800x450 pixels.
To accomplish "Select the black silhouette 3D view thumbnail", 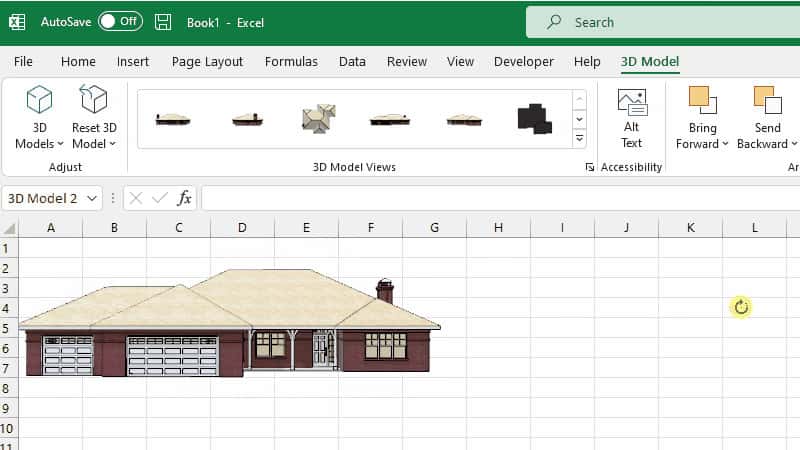I will coord(534,119).
